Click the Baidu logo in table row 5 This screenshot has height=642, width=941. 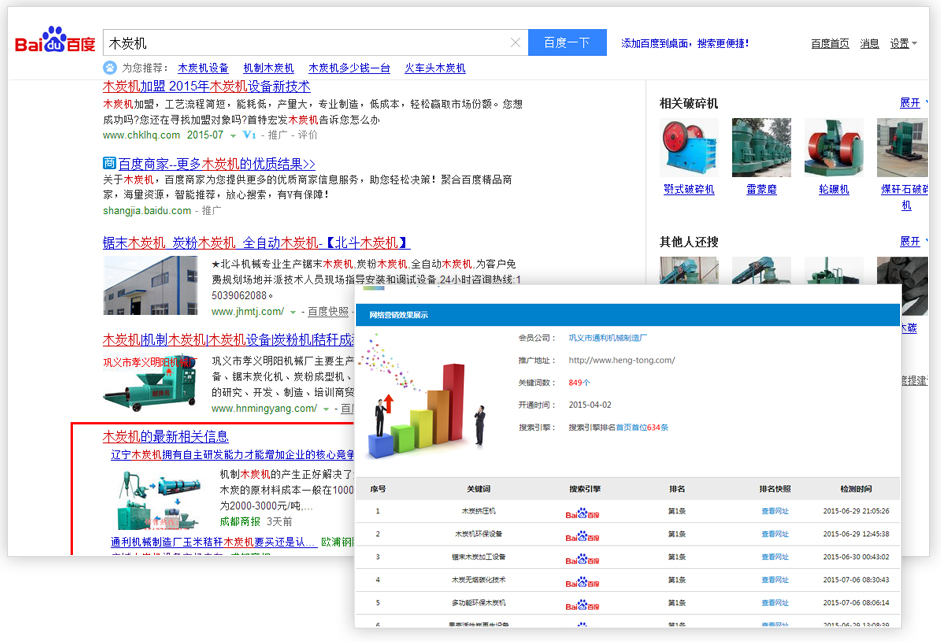(x=582, y=604)
